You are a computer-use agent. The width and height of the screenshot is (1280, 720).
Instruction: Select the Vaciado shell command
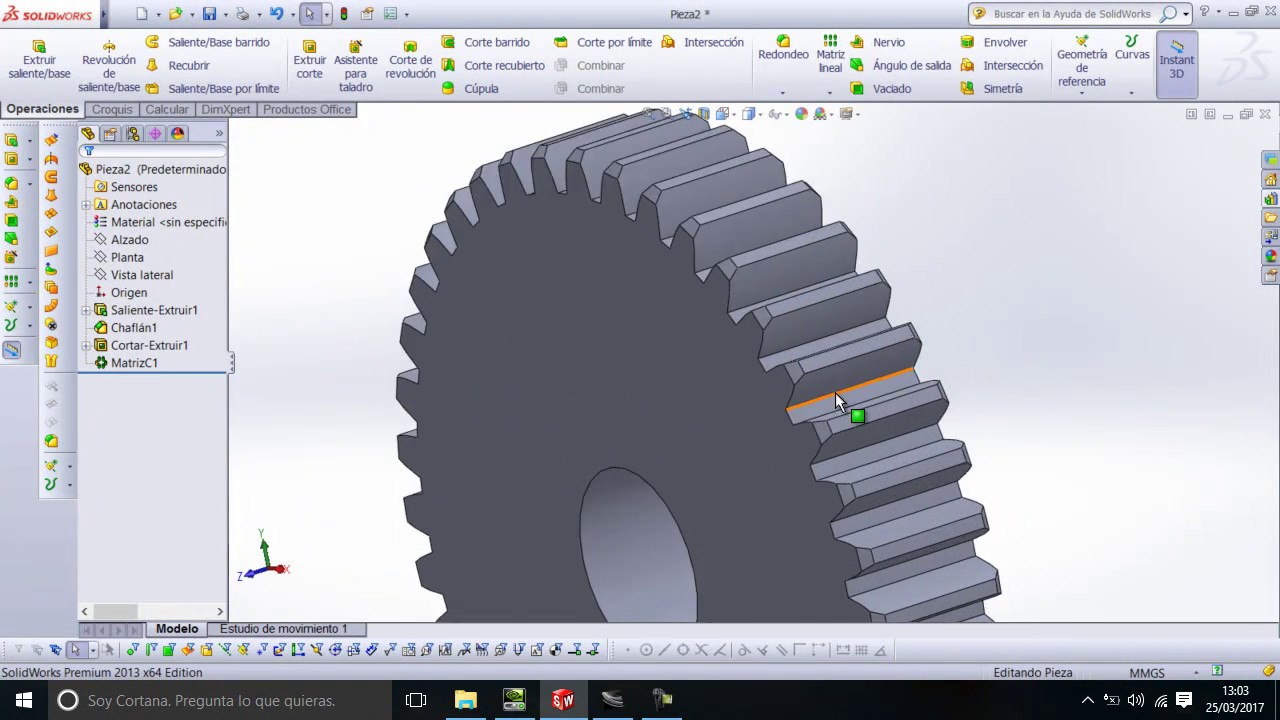[x=881, y=88]
